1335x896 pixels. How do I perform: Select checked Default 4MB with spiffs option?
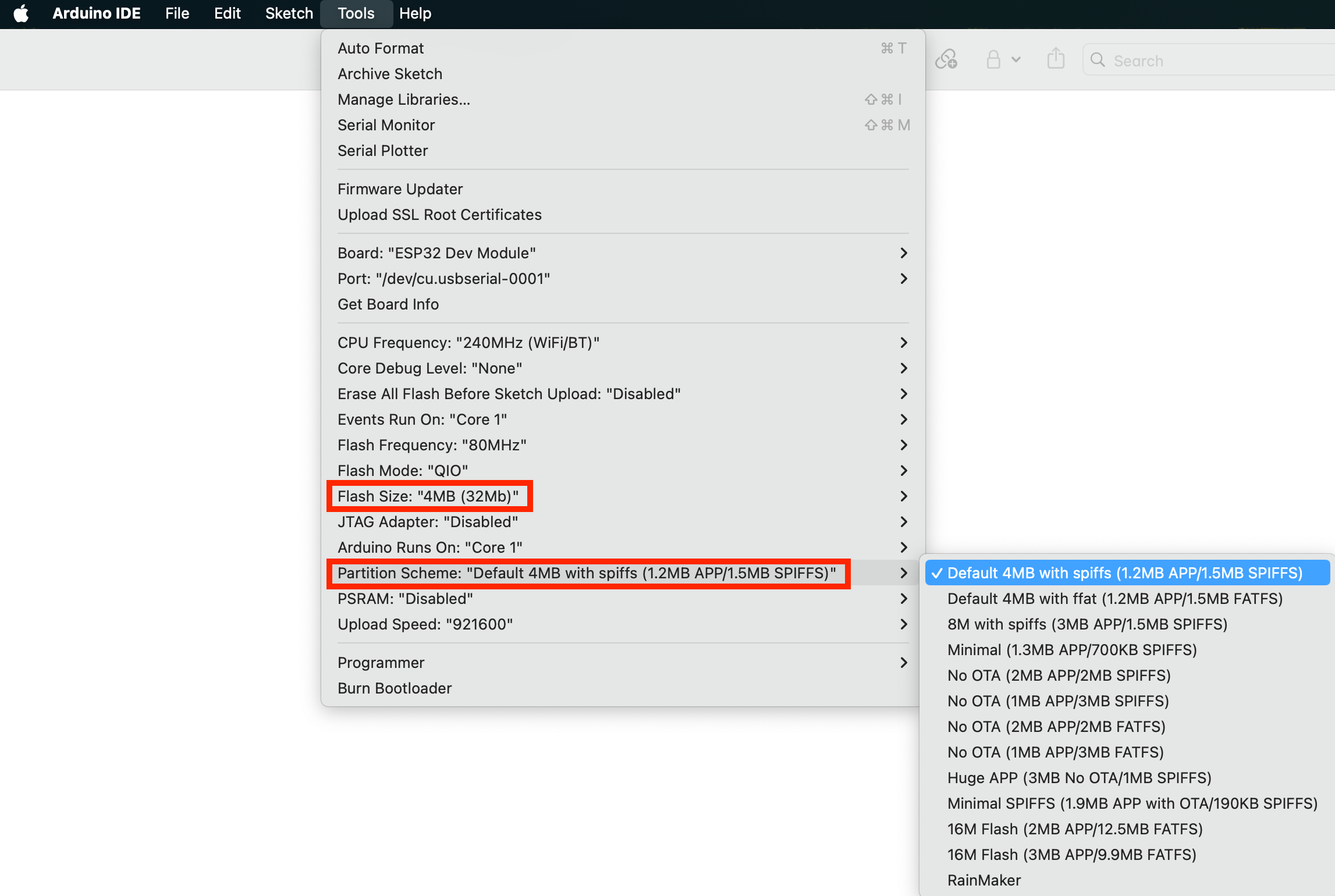pyautogui.click(x=1124, y=573)
